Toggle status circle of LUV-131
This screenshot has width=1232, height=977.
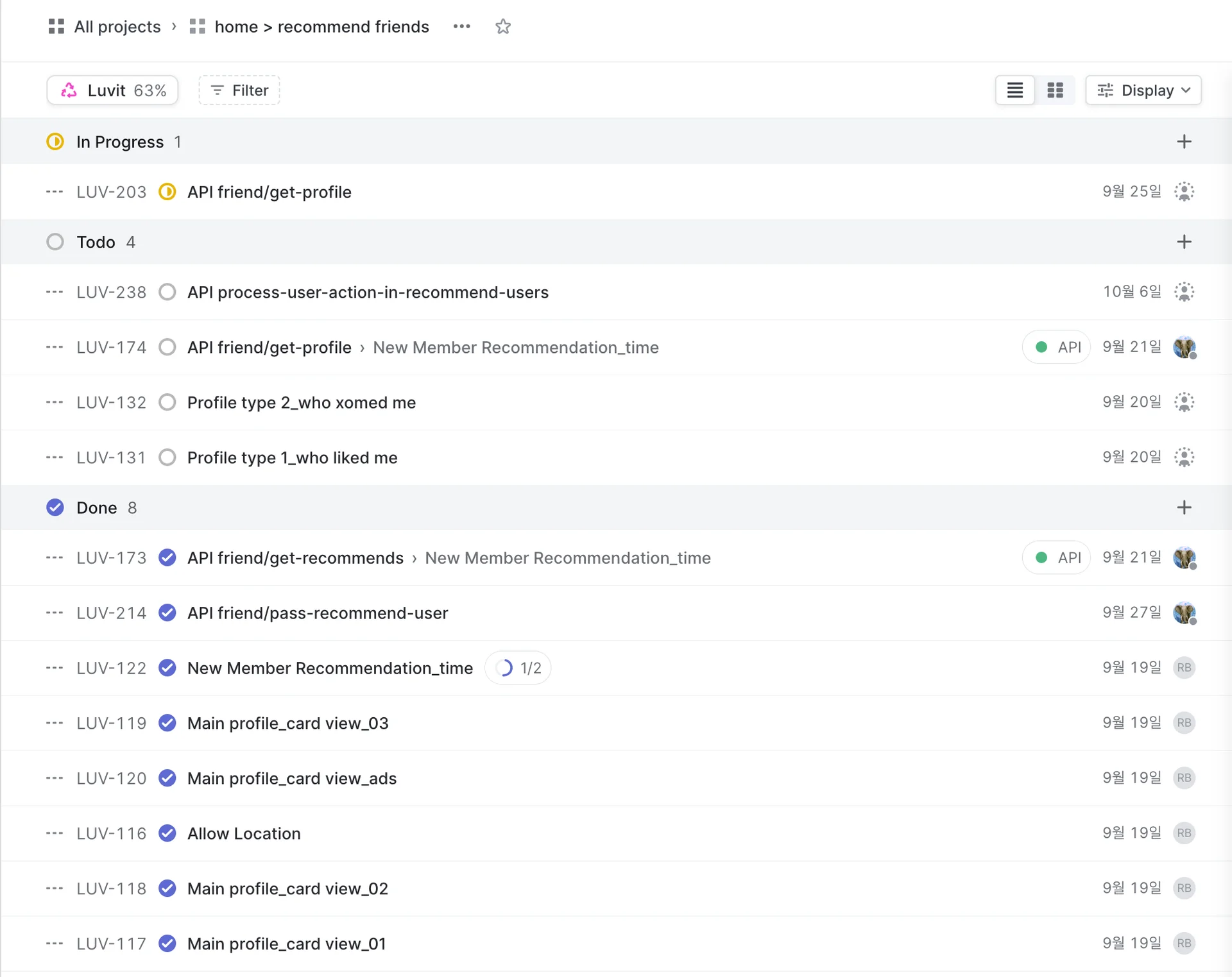click(167, 457)
